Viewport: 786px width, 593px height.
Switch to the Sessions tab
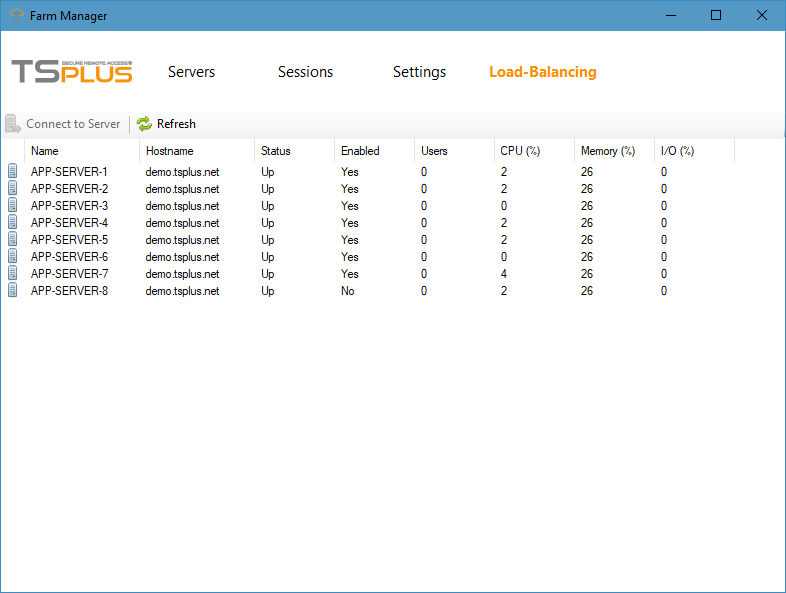coord(305,72)
